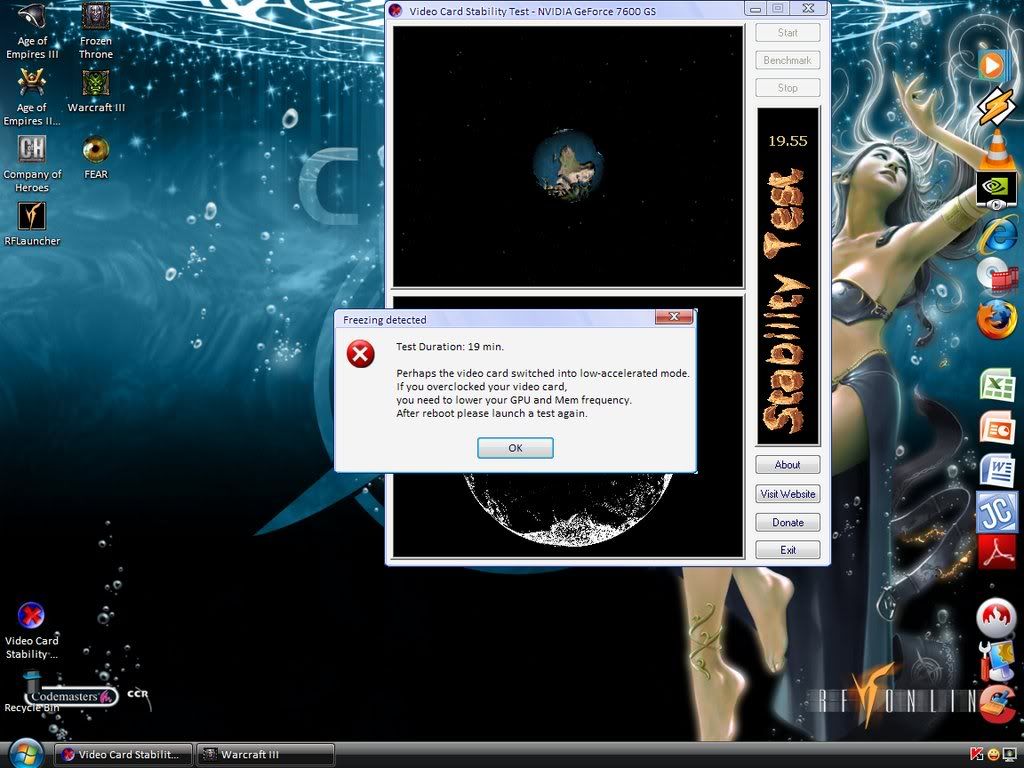
Task: Launch Firefox from the side dock
Action: [x=997, y=320]
